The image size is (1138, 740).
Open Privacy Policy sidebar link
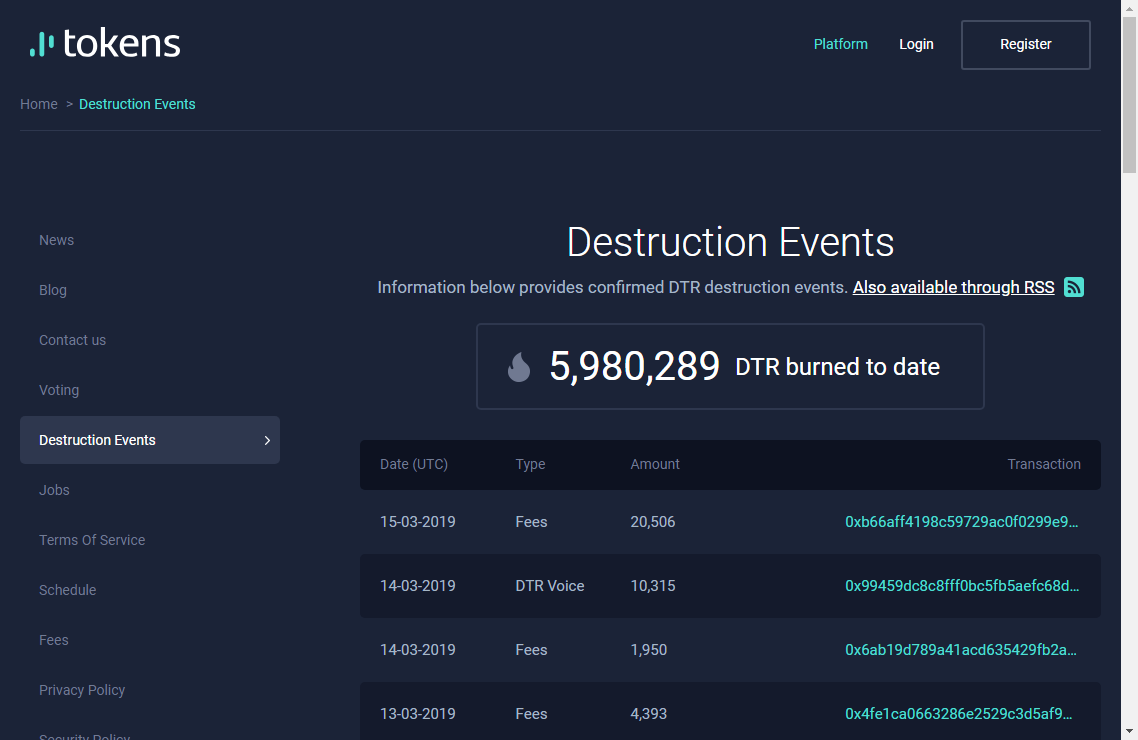82,691
